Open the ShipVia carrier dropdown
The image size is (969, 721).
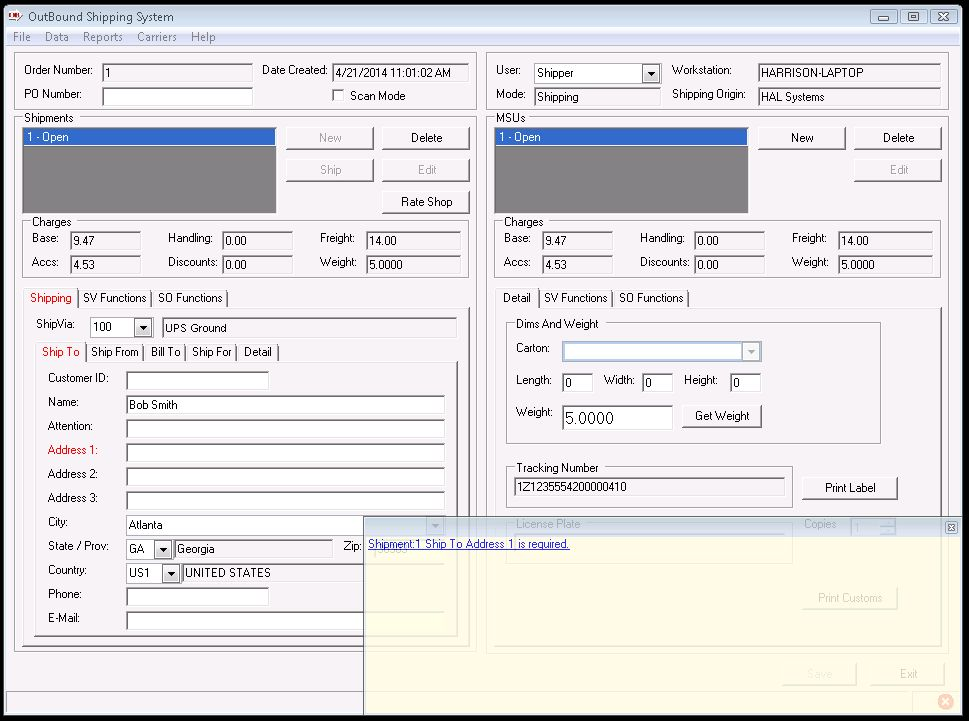(x=142, y=326)
